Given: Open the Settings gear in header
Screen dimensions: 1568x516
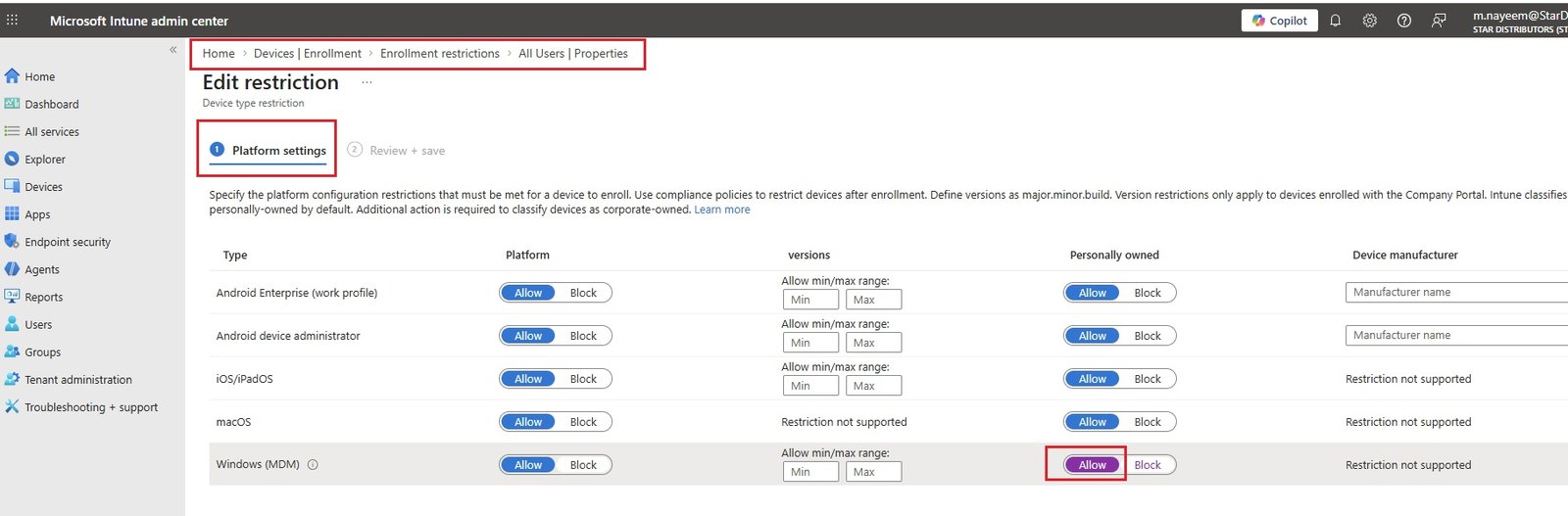Looking at the screenshot, I should click(1369, 21).
